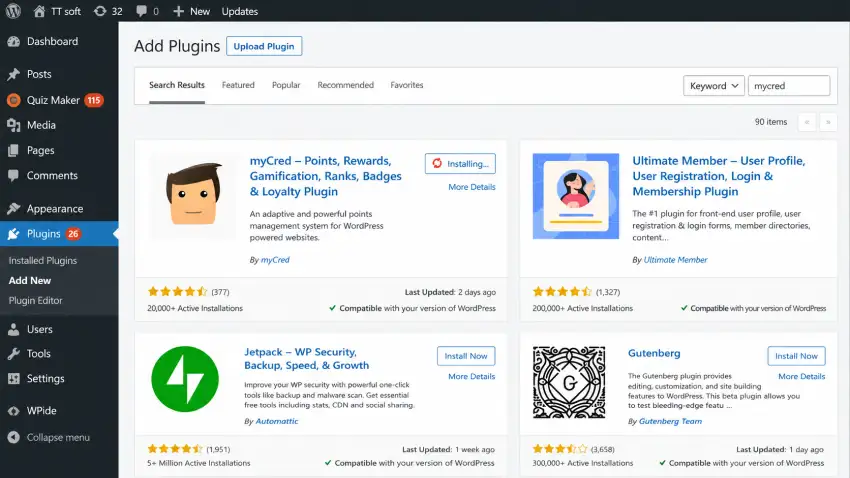Open Installed Plugins submenu item
The width and height of the screenshot is (850, 478).
click(43, 261)
